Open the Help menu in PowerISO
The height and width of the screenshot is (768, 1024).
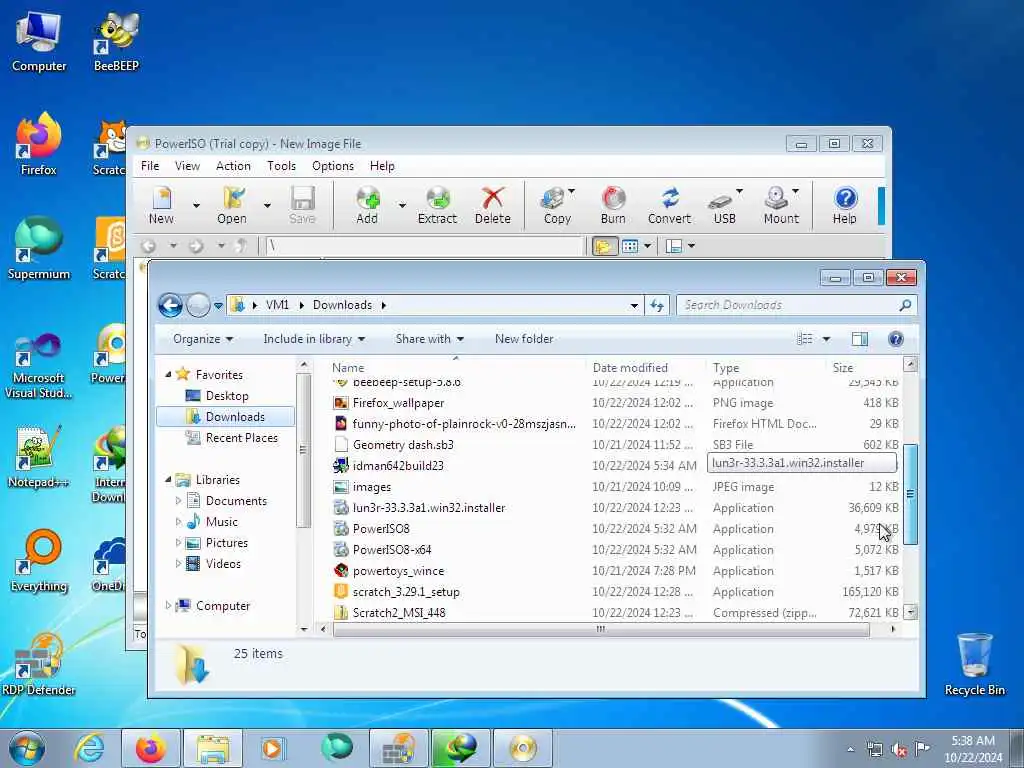pos(382,166)
